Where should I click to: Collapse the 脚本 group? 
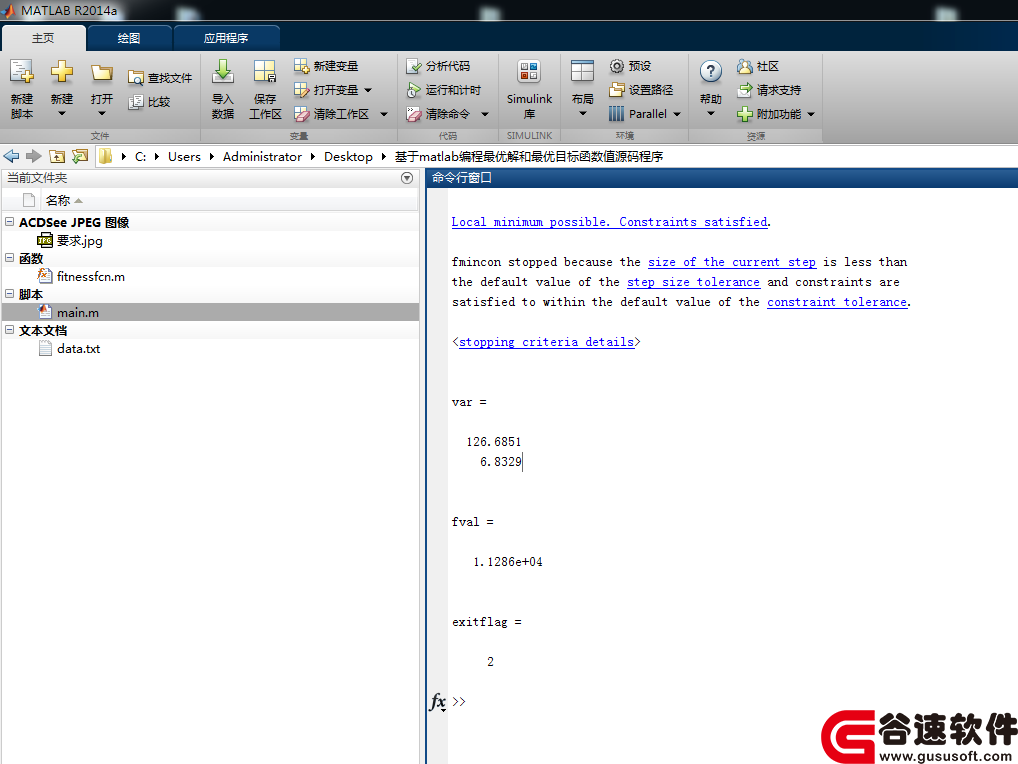click(x=10, y=294)
